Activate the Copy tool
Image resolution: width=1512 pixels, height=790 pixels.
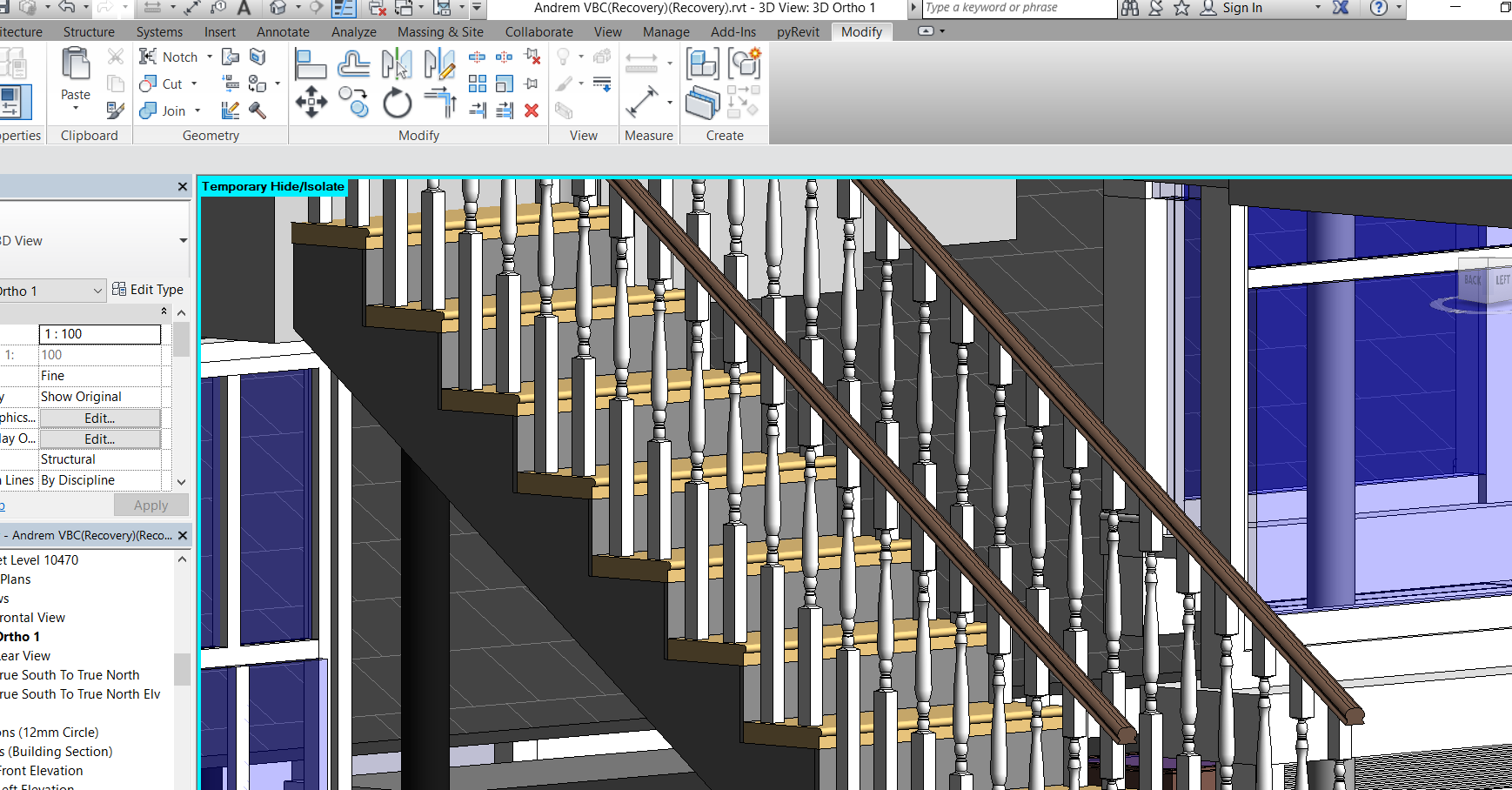(x=353, y=103)
